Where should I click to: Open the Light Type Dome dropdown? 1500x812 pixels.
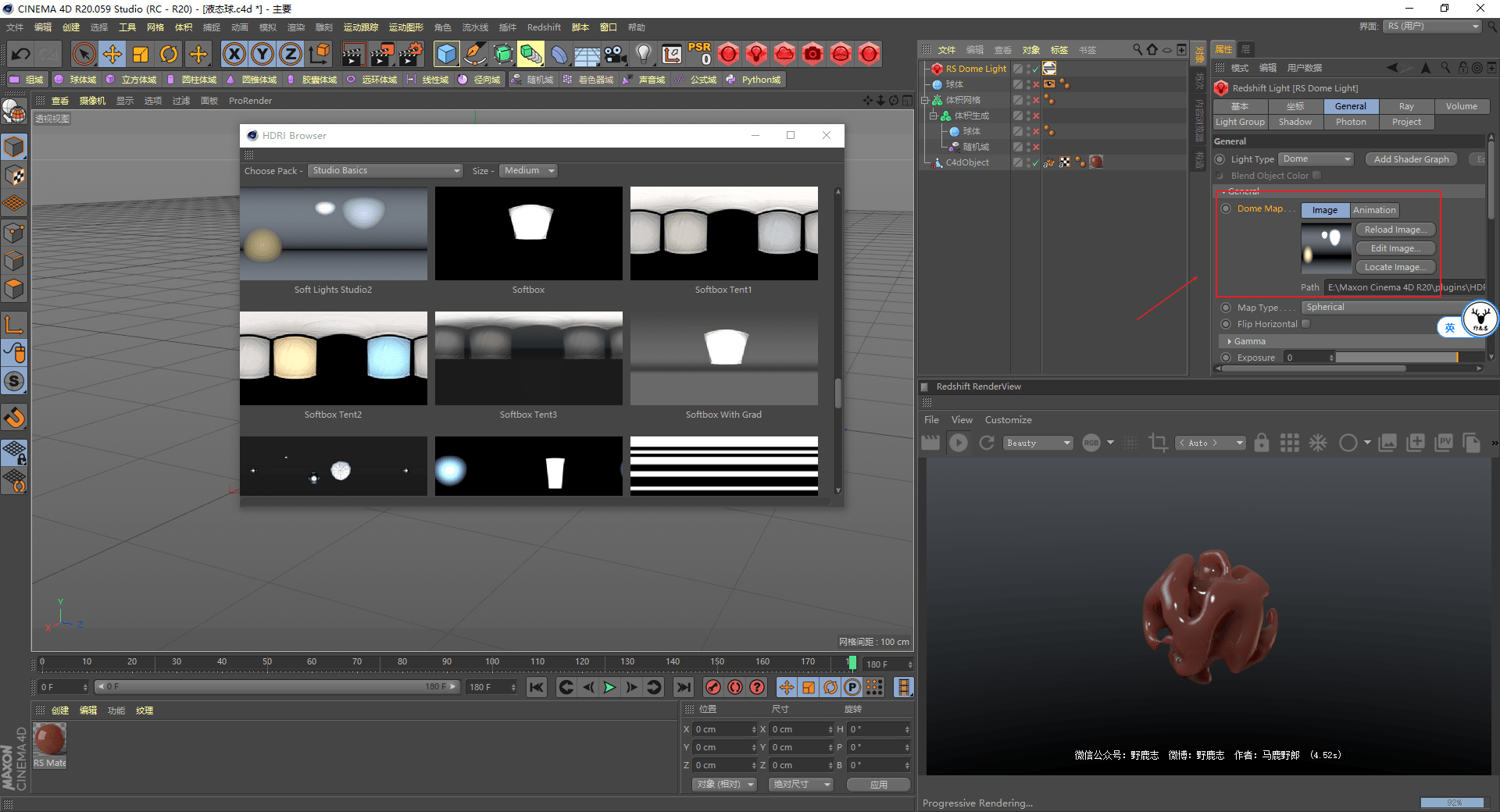[1316, 159]
